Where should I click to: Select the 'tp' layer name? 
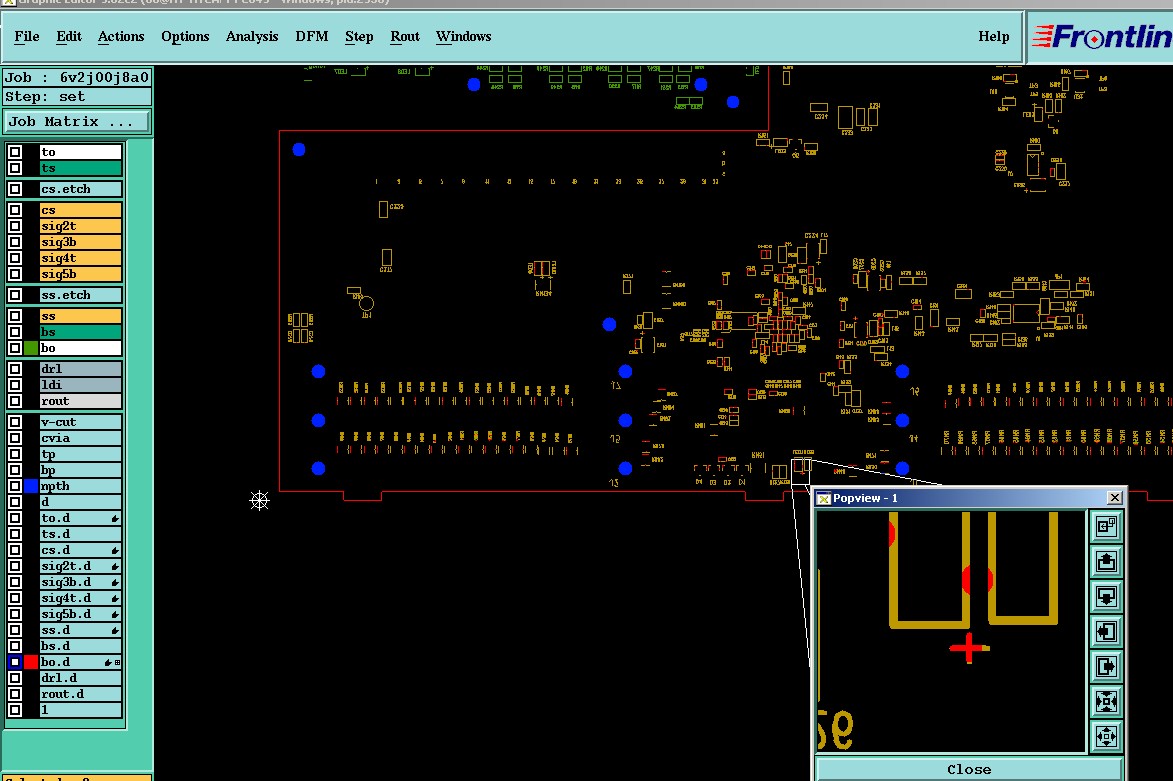point(81,455)
